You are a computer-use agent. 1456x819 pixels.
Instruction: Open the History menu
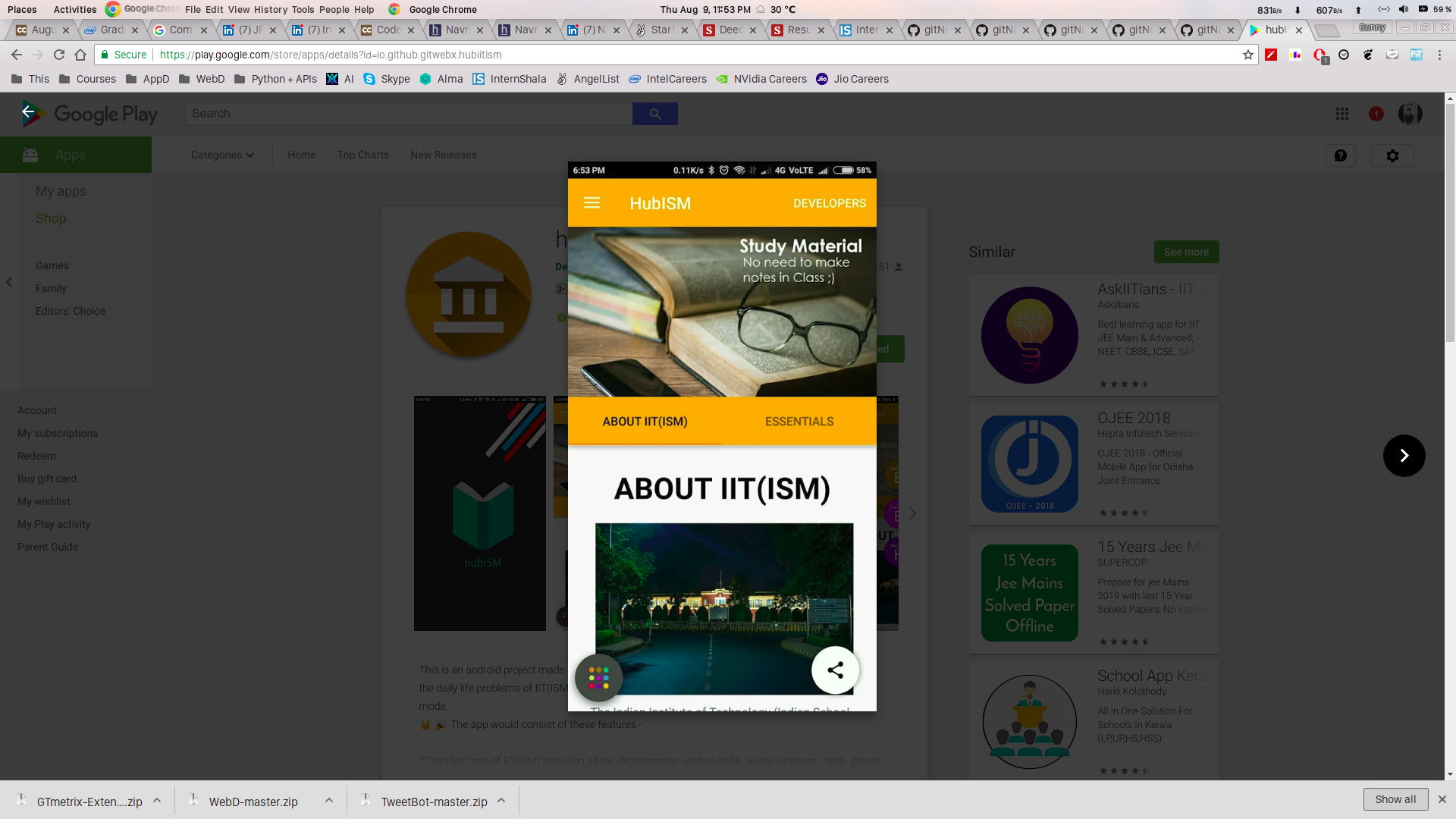tap(271, 9)
